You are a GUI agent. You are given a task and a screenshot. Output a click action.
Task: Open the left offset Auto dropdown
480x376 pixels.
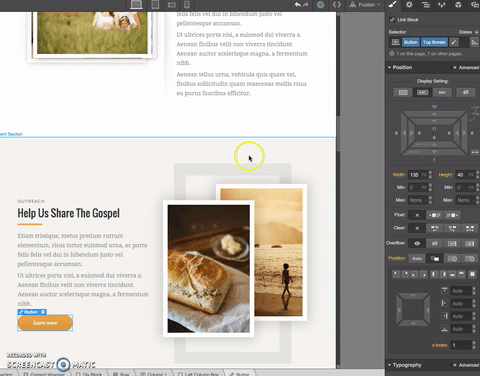tap(461, 304)
